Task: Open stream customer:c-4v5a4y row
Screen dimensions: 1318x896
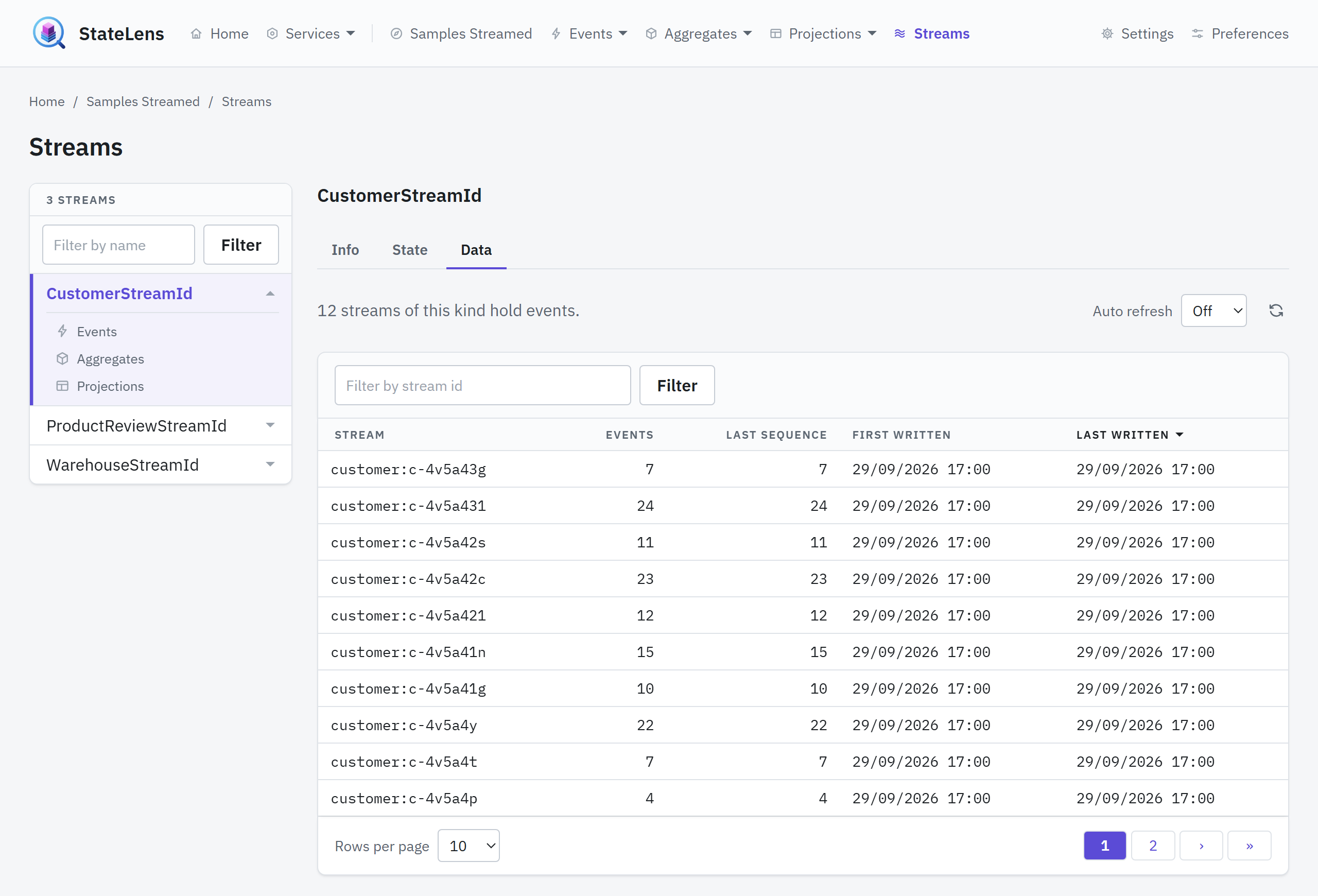Action: coord(803,726)
